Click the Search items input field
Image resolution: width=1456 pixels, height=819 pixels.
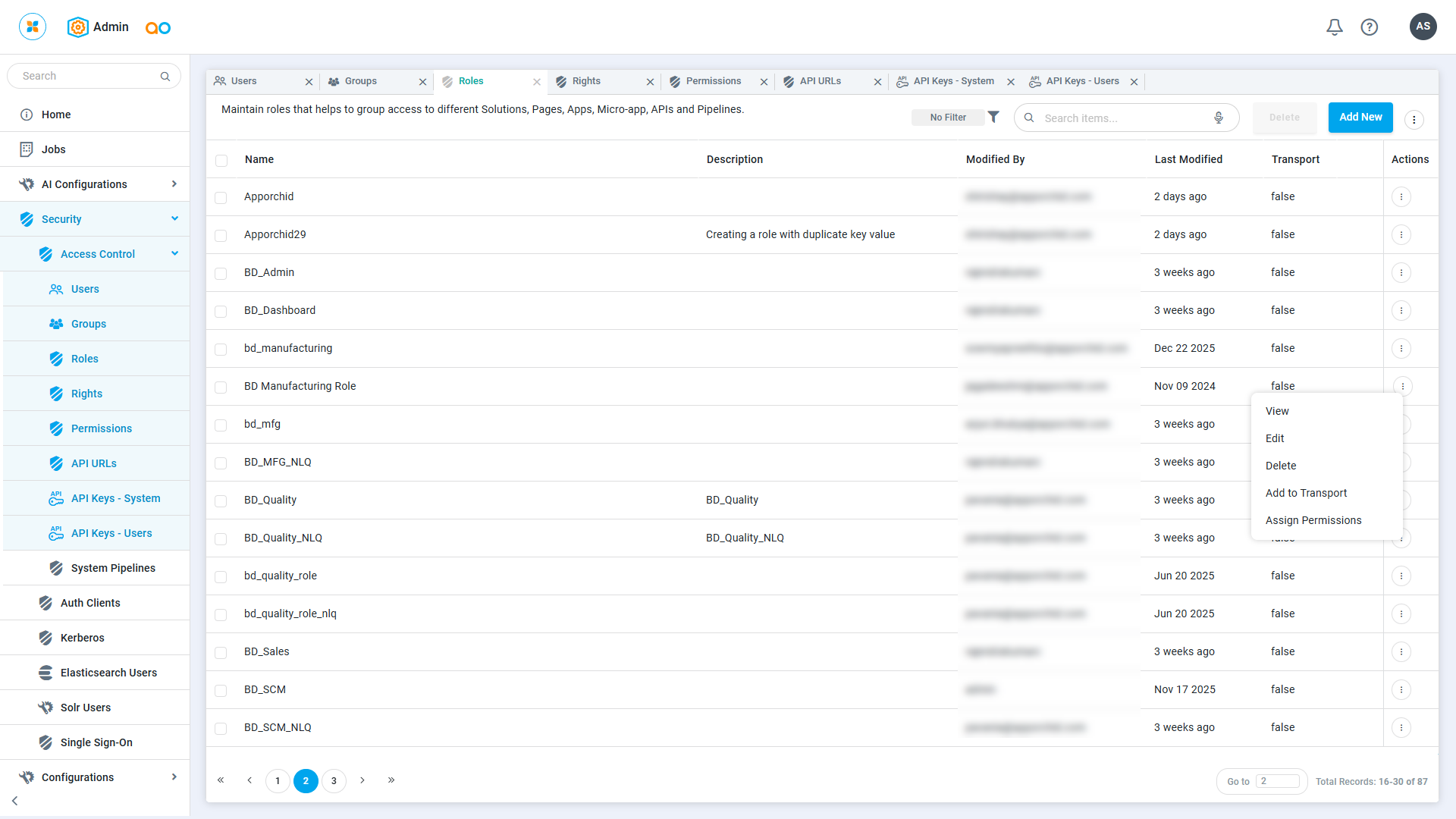(x=1126, y=118)
